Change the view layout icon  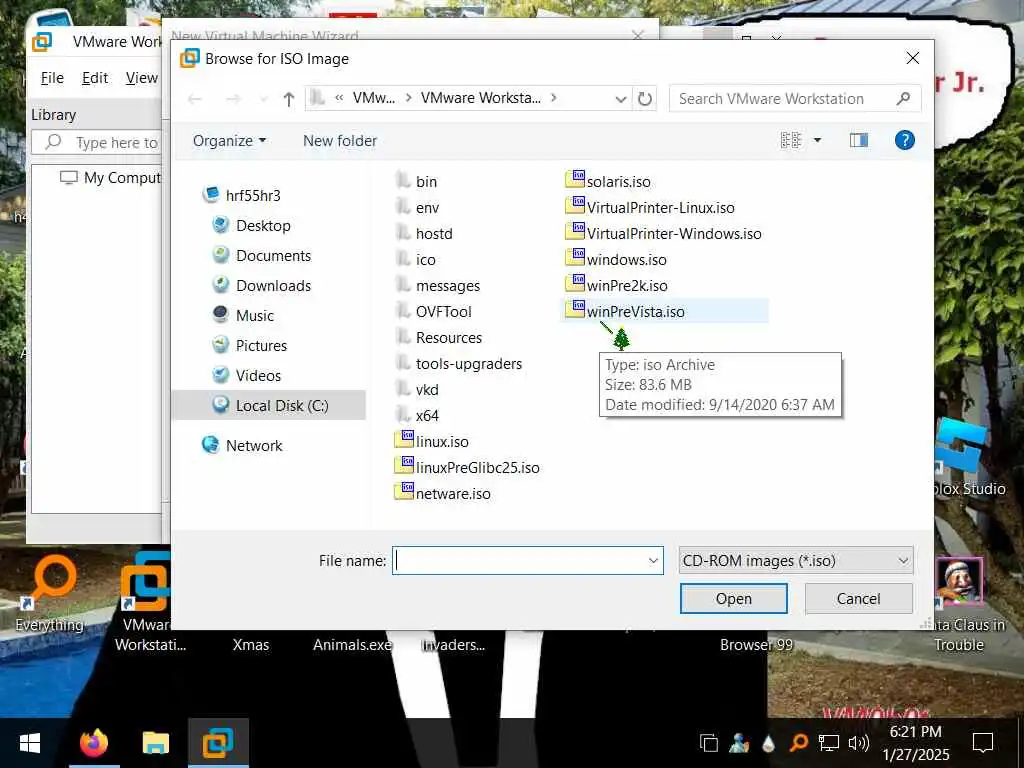(x=791, y=140)
